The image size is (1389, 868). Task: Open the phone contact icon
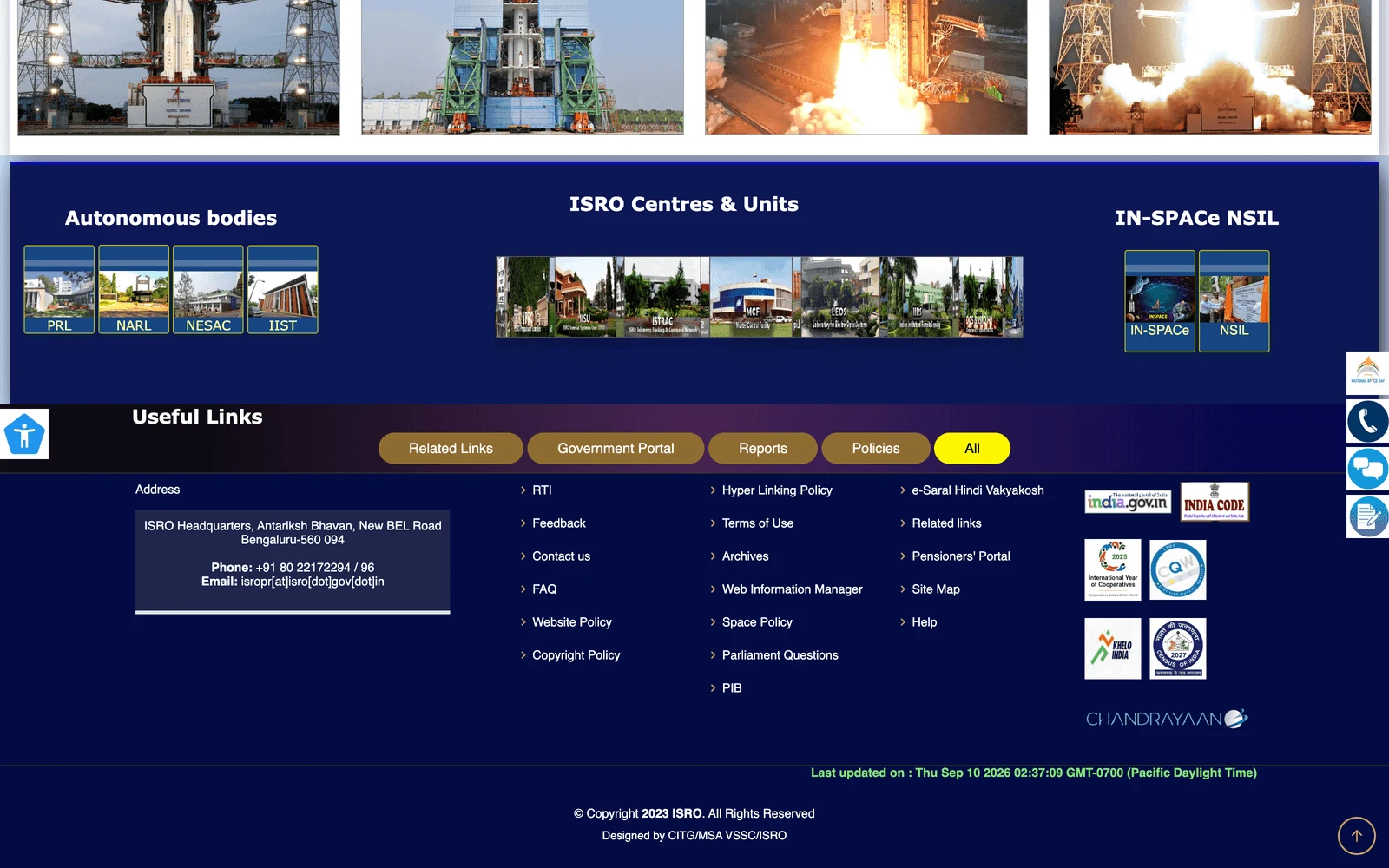tap(1367, 421)
